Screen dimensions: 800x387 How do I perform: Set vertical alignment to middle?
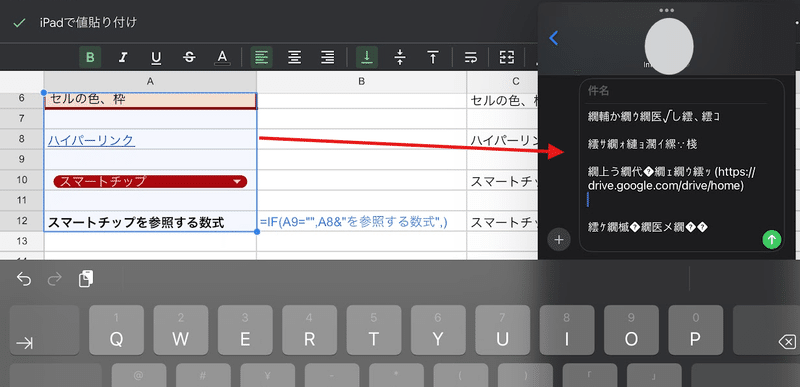coord(400,58)
